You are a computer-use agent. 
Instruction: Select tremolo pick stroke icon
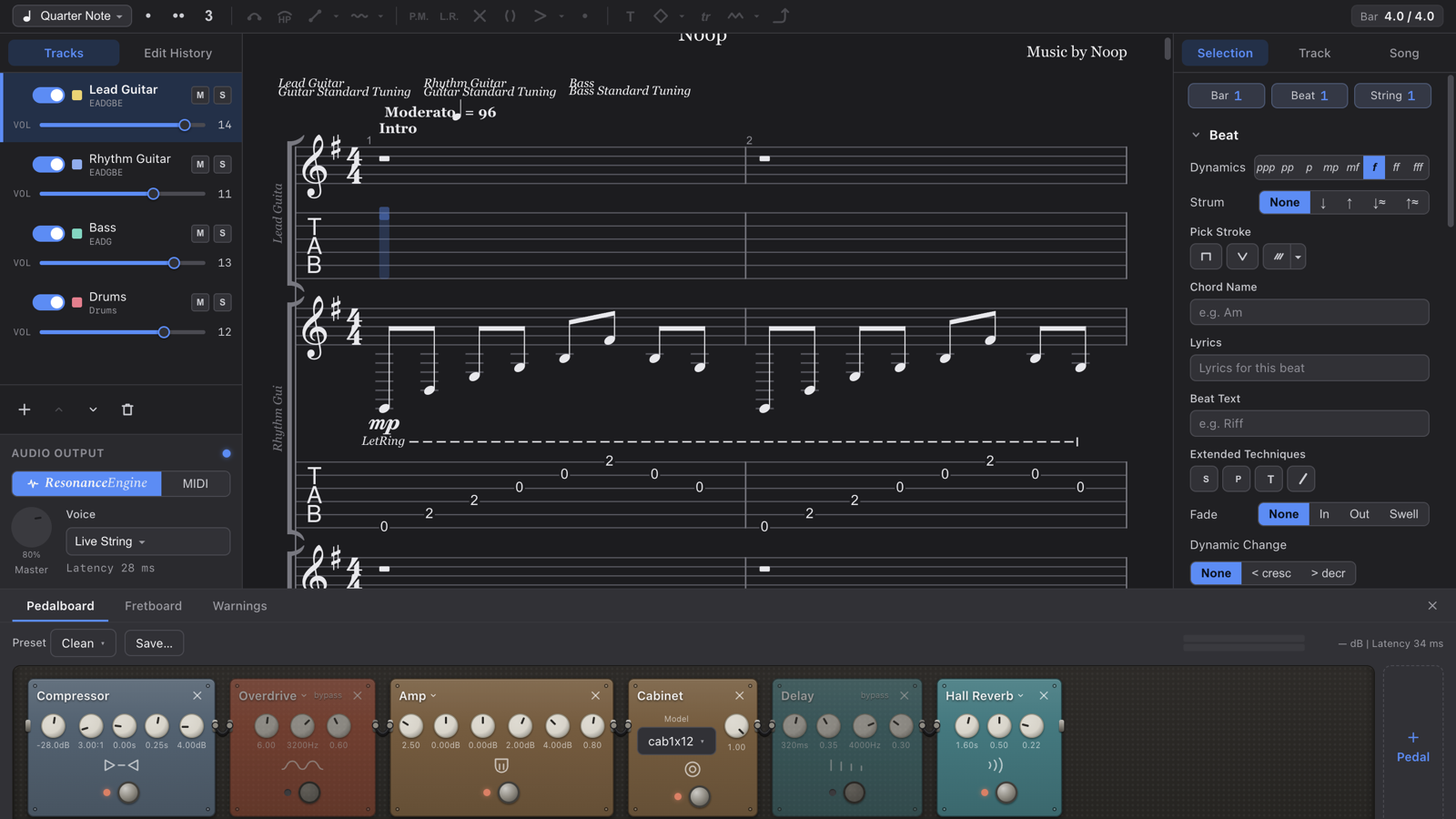tap(1278, 257)
